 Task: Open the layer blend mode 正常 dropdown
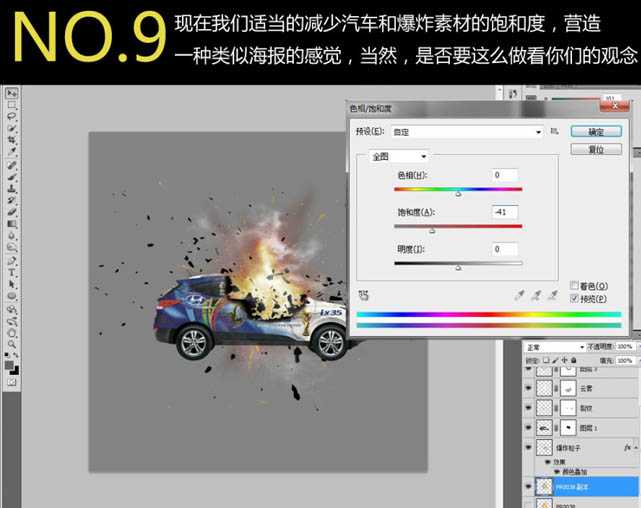[556, 346]
